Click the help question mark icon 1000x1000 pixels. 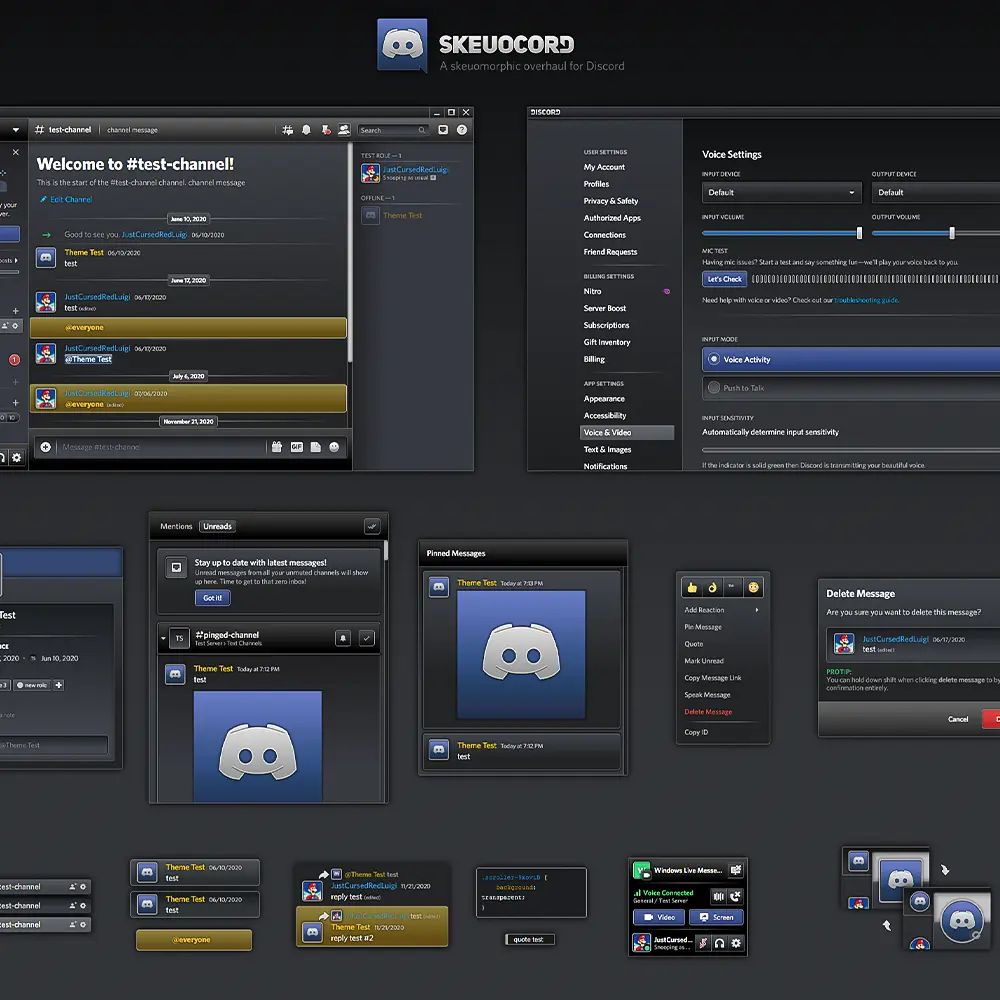point(462,130)
